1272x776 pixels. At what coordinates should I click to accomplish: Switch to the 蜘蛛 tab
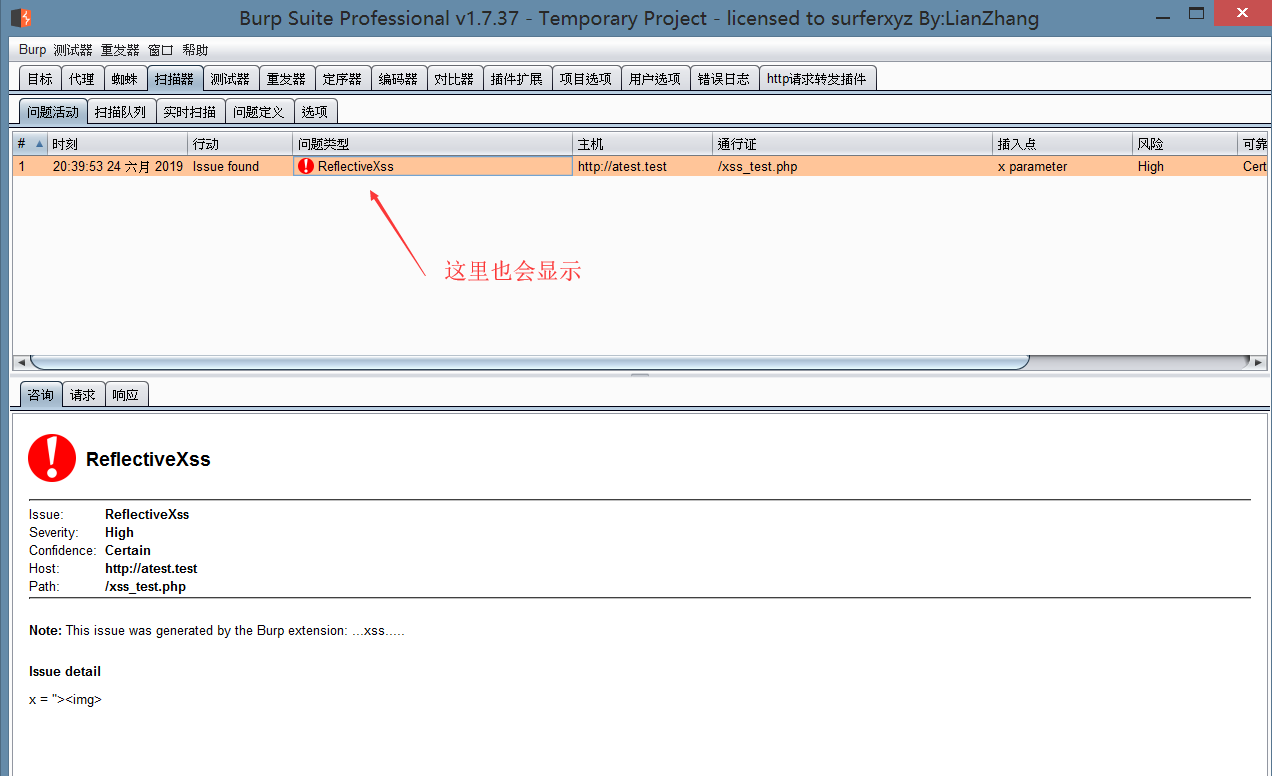[x=124, y=79]
